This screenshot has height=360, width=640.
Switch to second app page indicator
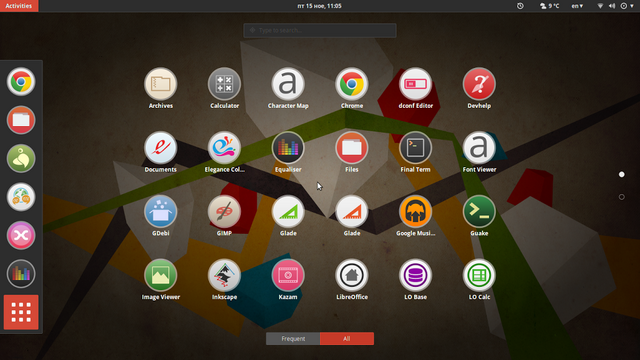622,197
